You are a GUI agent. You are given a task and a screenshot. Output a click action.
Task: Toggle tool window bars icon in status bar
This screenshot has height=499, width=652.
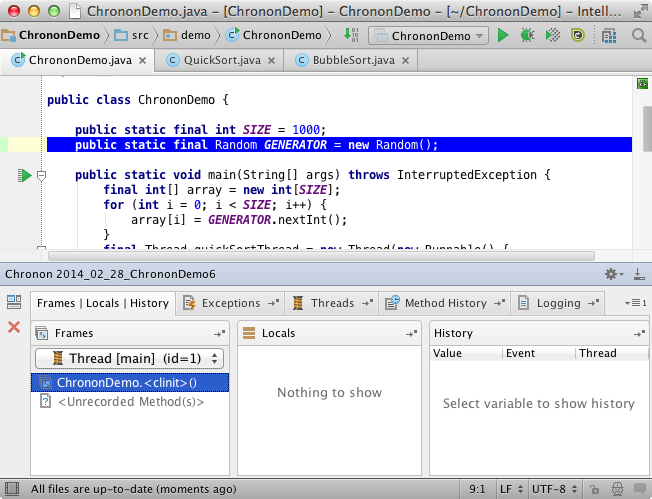pyautogui.click(x=12, y=489)
